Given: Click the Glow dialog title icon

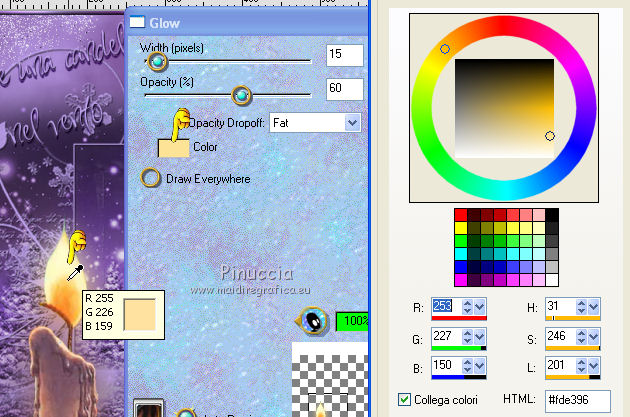Looking at the screenshot, I should 137,22.
